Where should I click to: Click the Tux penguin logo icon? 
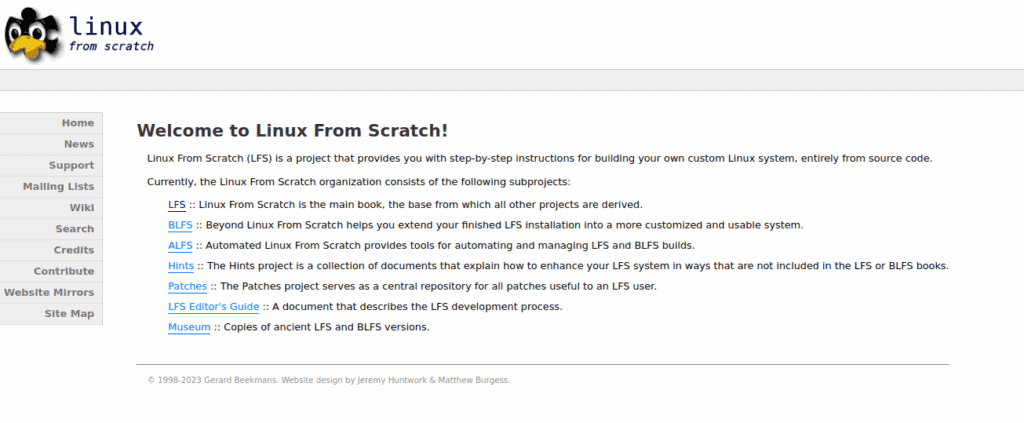[x=30, y=33]
